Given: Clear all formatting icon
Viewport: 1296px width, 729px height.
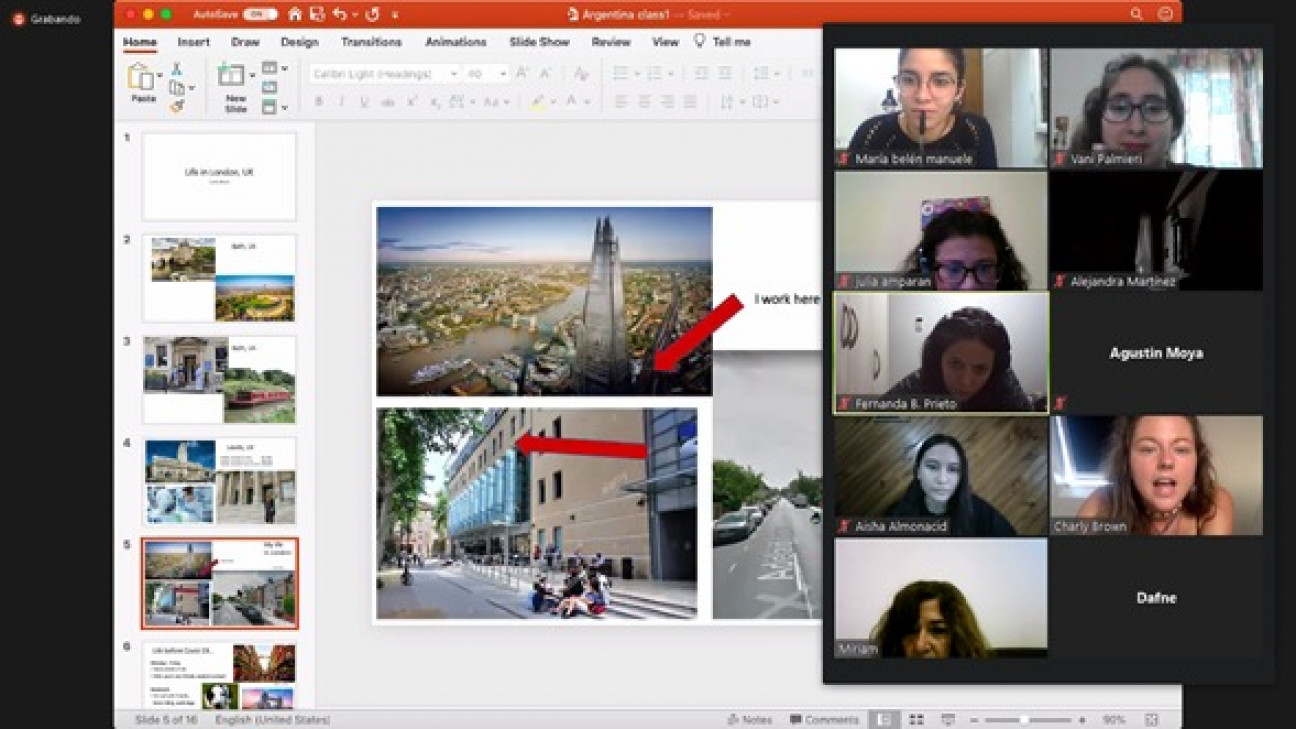Looking at the screenshot, I should pos(581,74).
